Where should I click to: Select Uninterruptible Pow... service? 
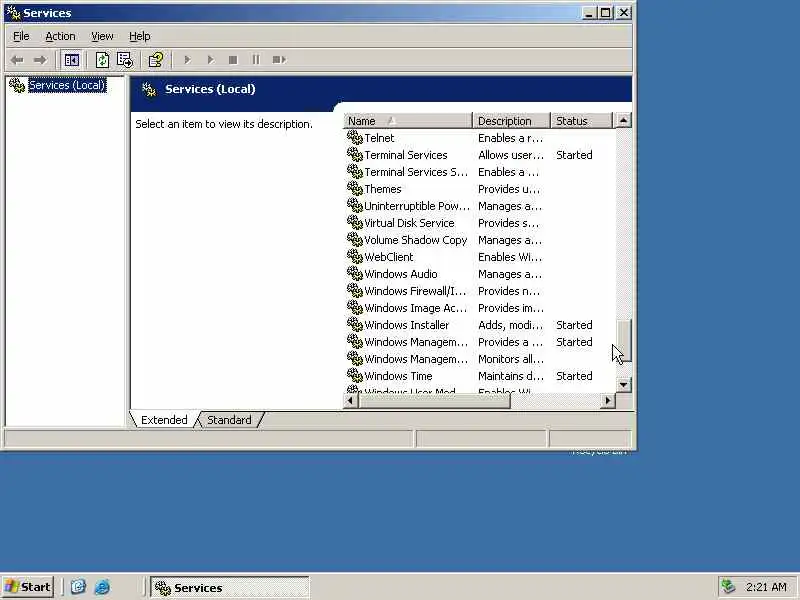tap(416, 206)
